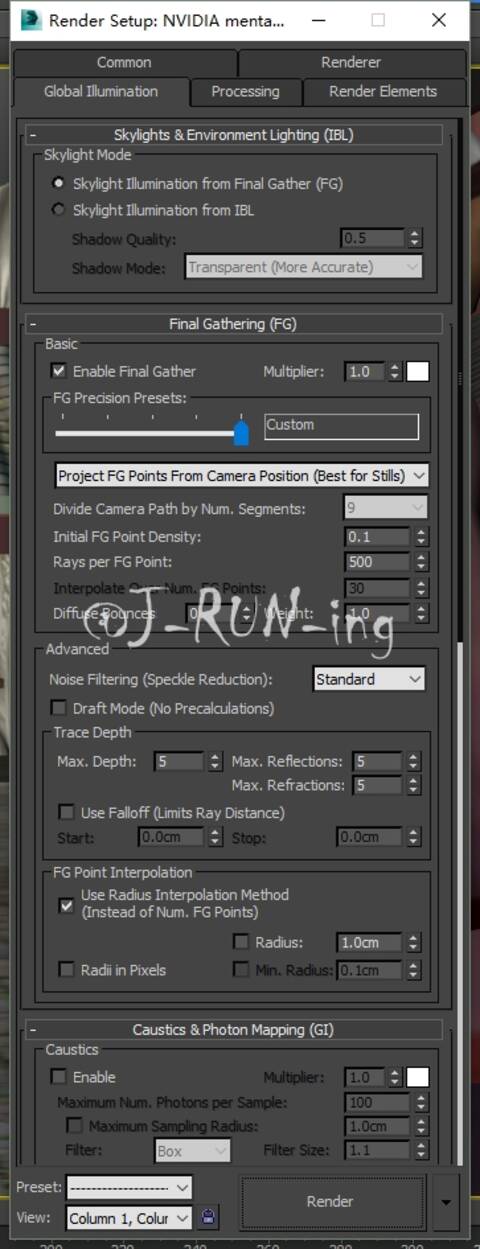Click the Final Gather Multiplier field
The height and width of the screenshot is (1249, 480).
click(365, 371)
